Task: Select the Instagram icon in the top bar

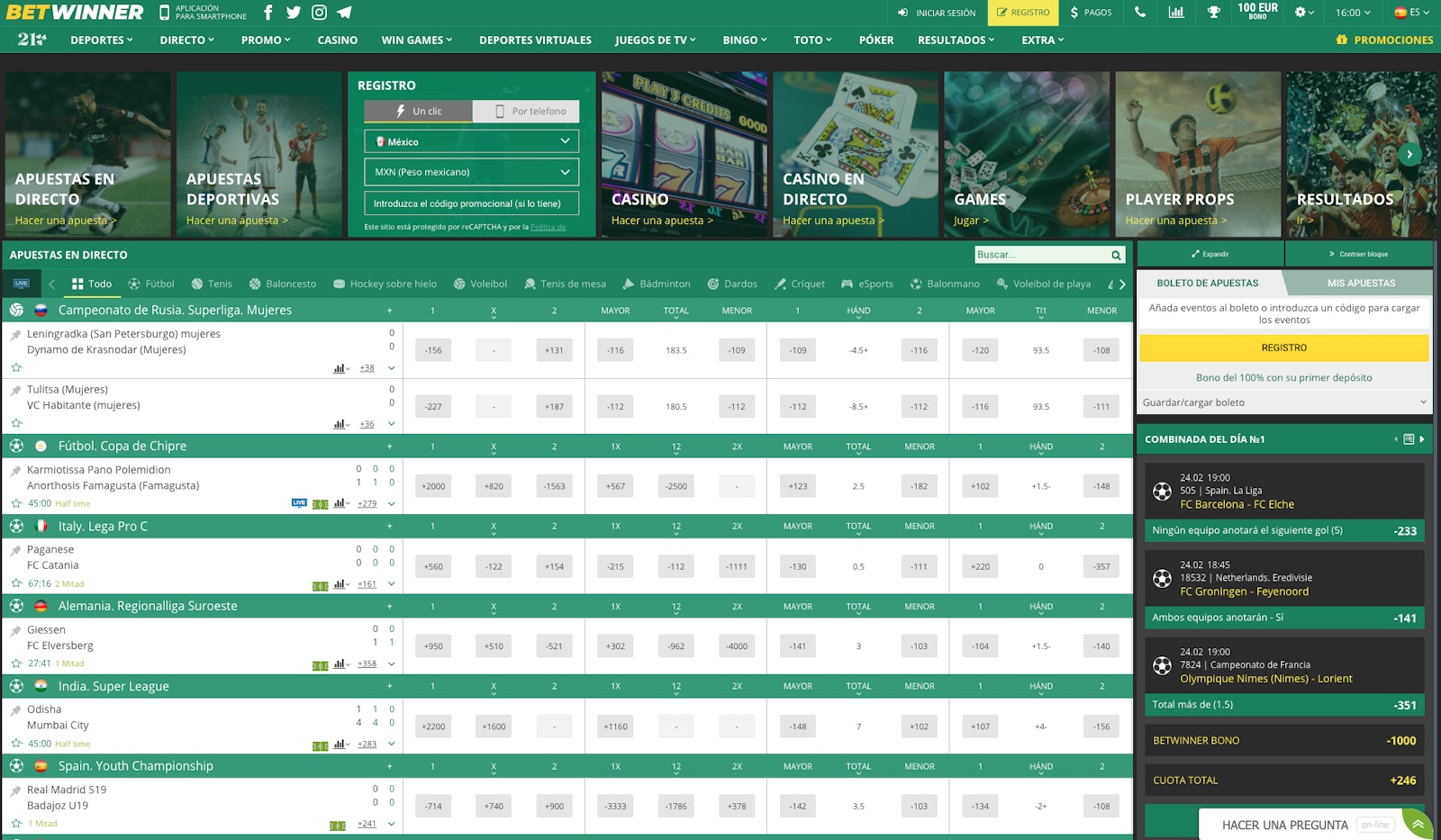Action: 318,13
